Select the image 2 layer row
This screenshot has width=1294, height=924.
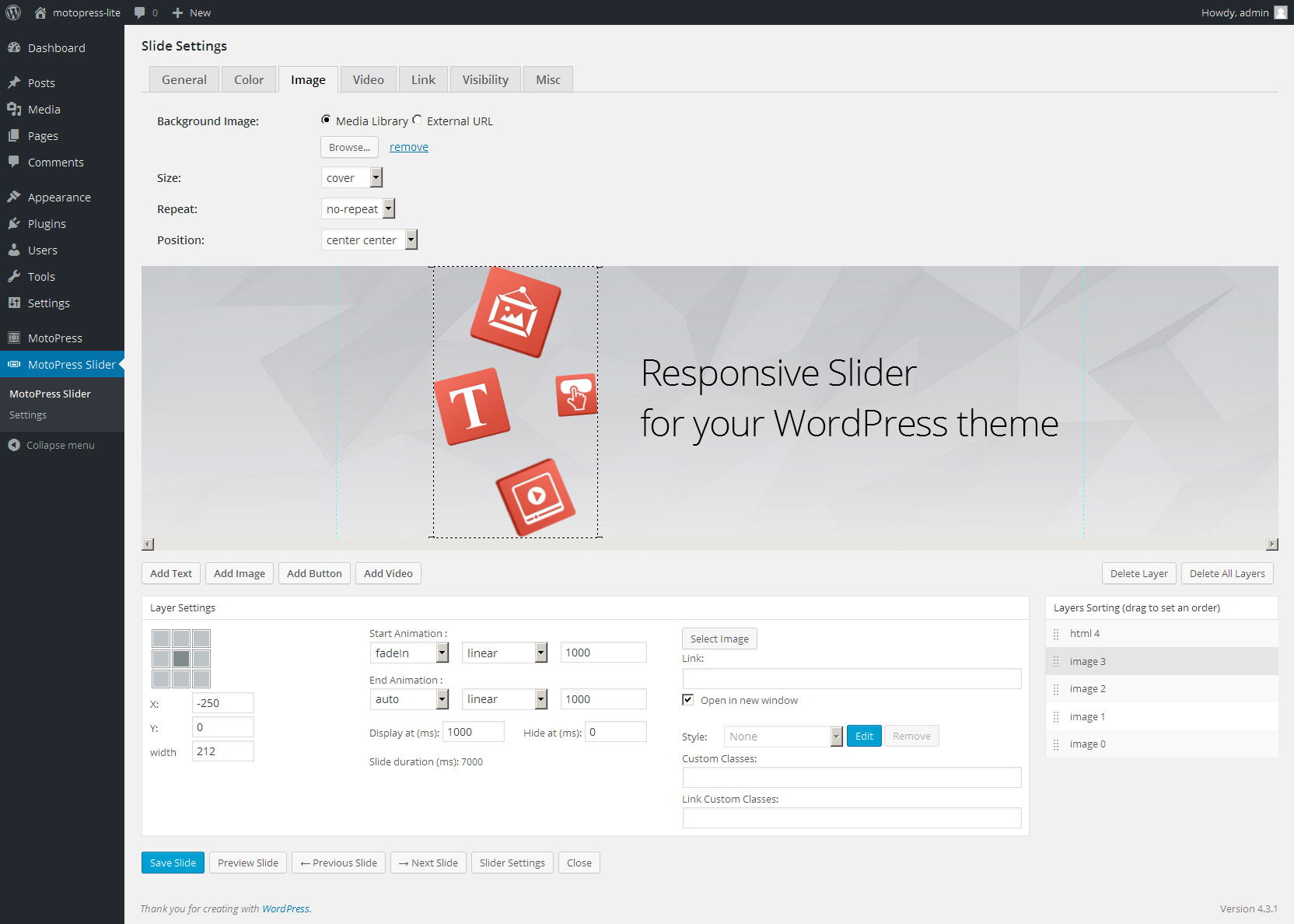[1162, 689]
